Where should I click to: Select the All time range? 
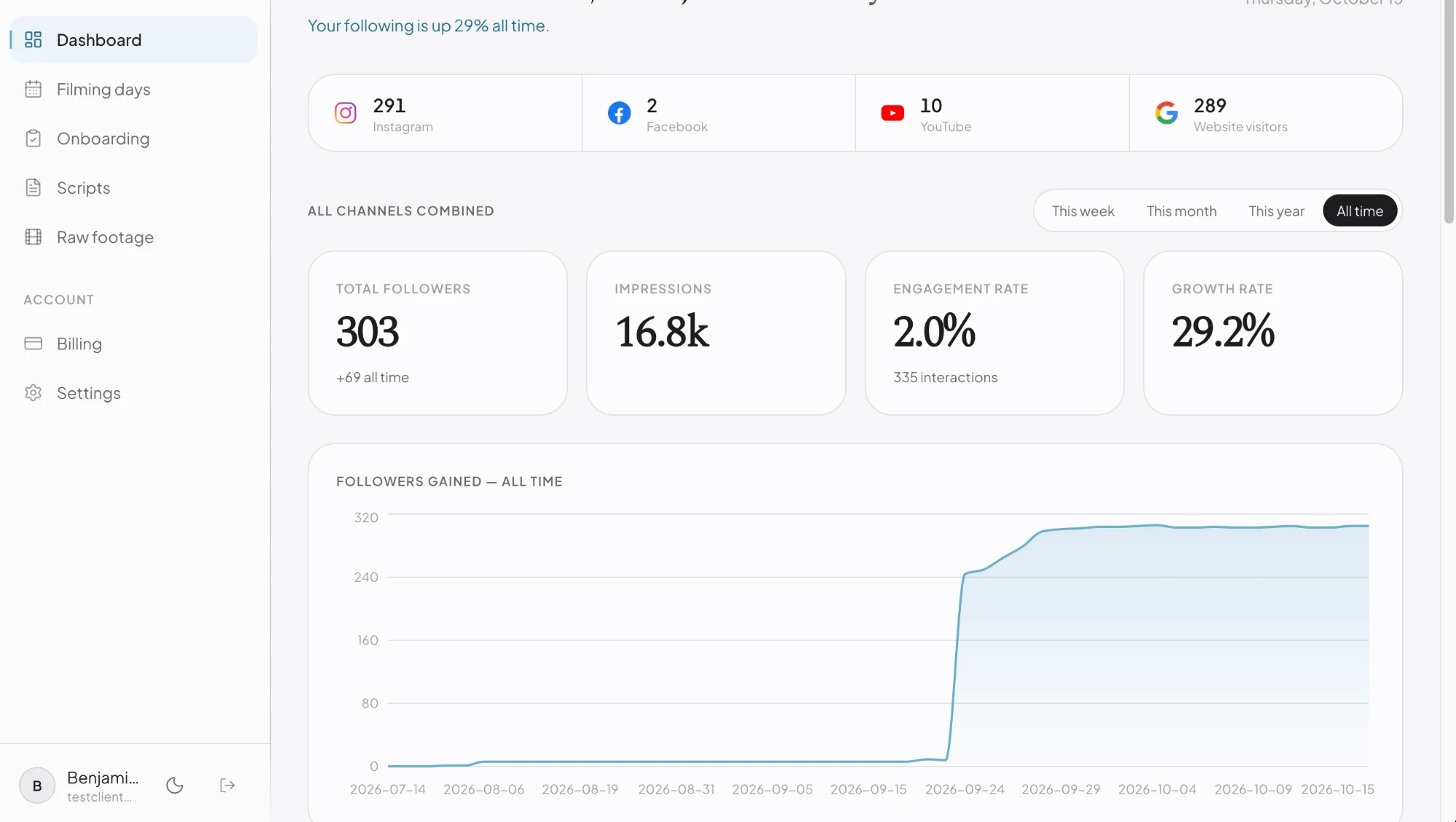point(1359,211)
